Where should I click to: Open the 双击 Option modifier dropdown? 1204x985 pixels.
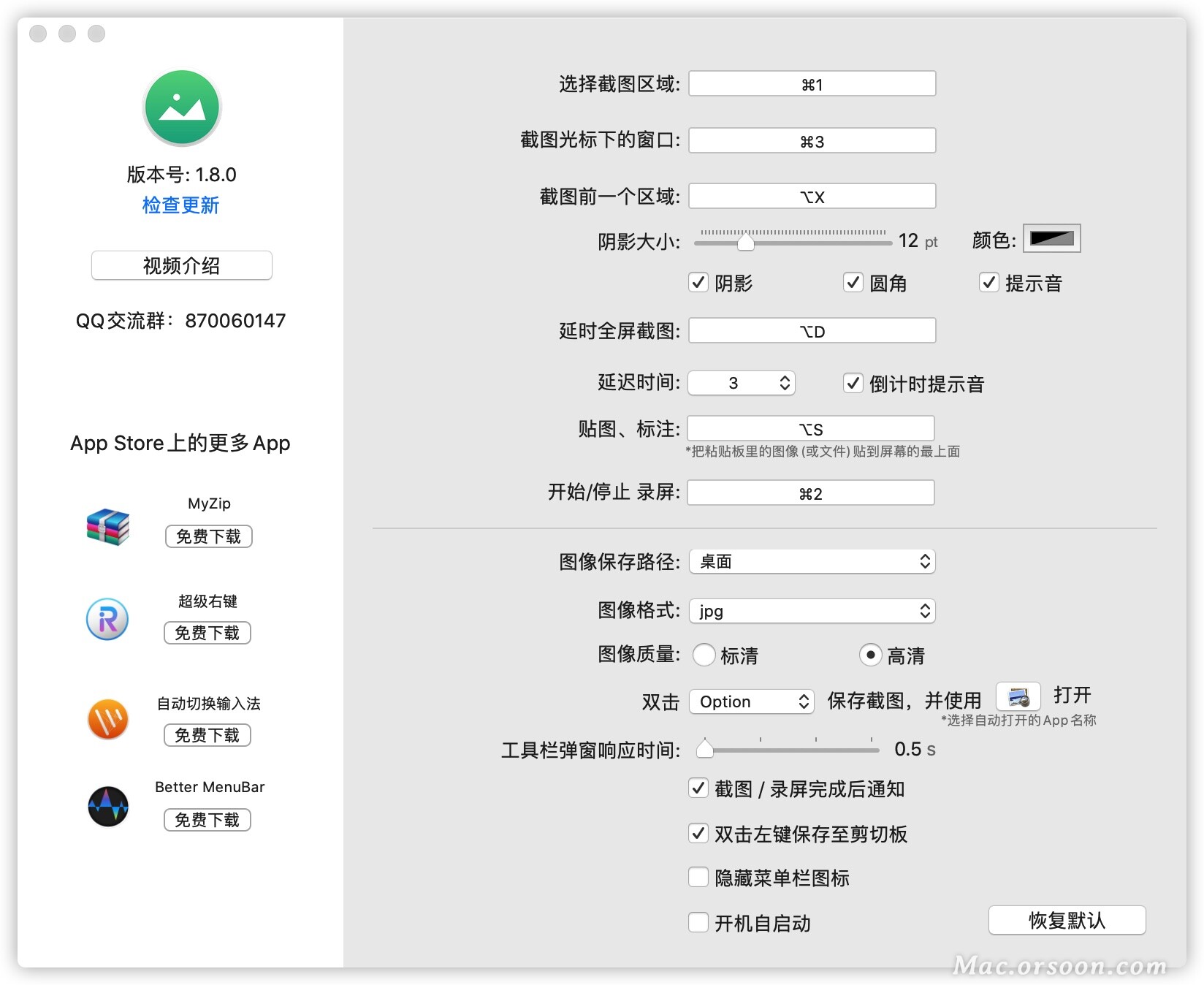pos(752,701)
